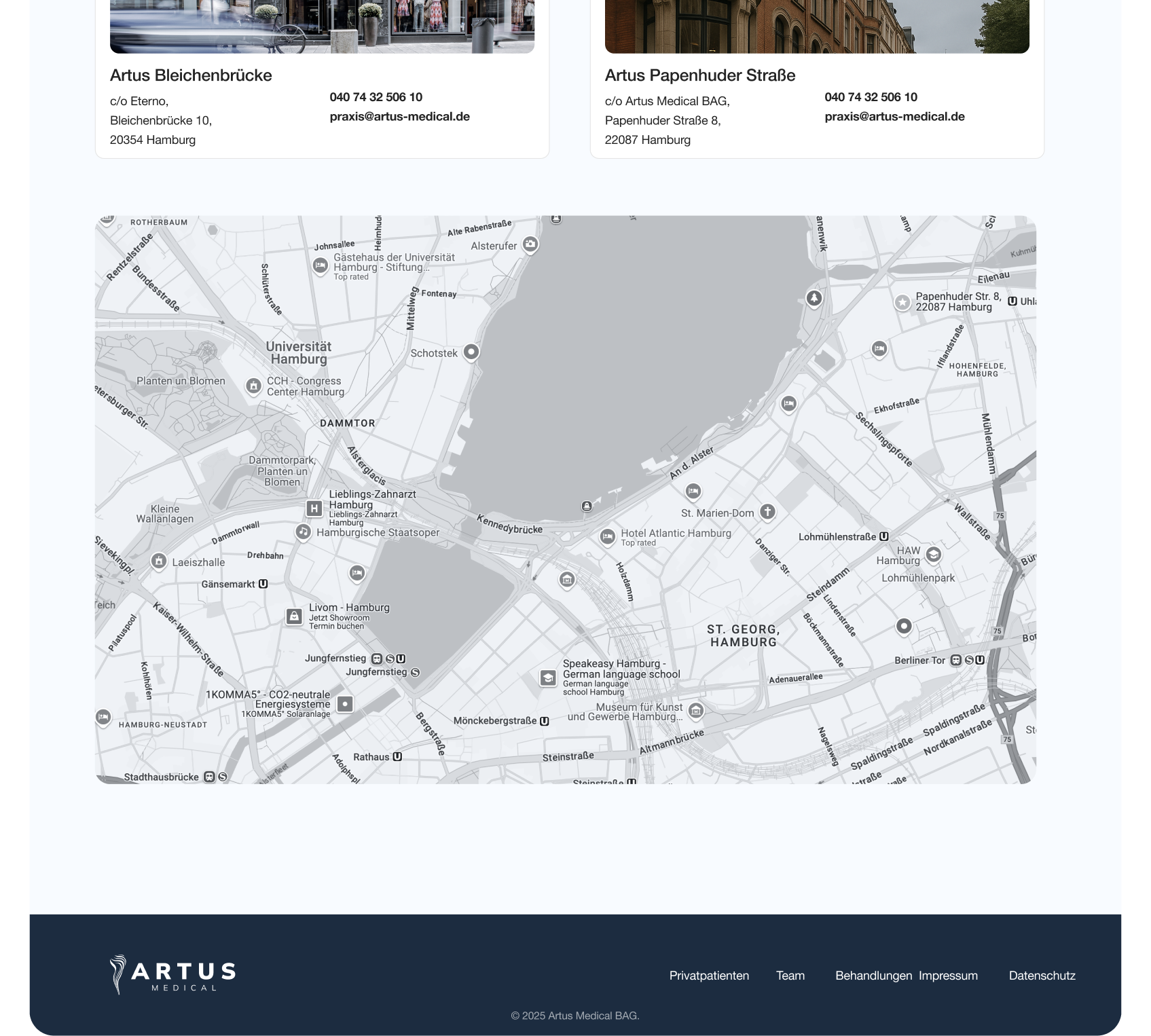Call the Papenhuder Straße phone number
This screenshot has height=1036, width=1151.
click(871, 97)
